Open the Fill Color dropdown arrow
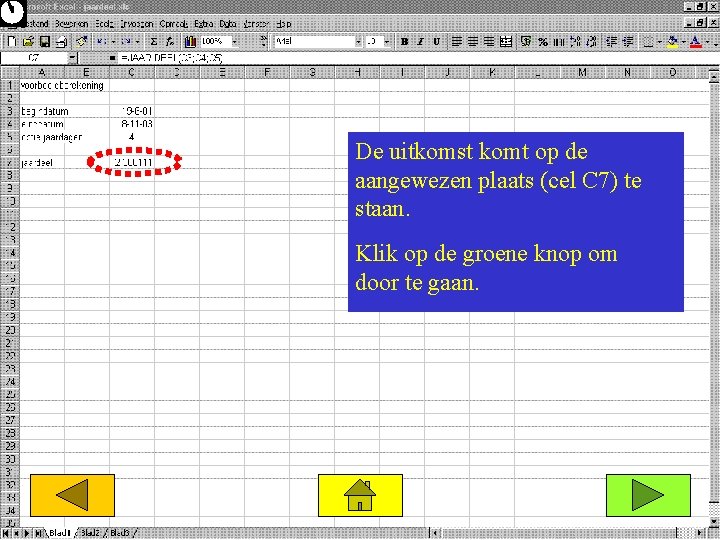Image resolution: width=720 pixels, height=540 pixels. click(684, 42)
